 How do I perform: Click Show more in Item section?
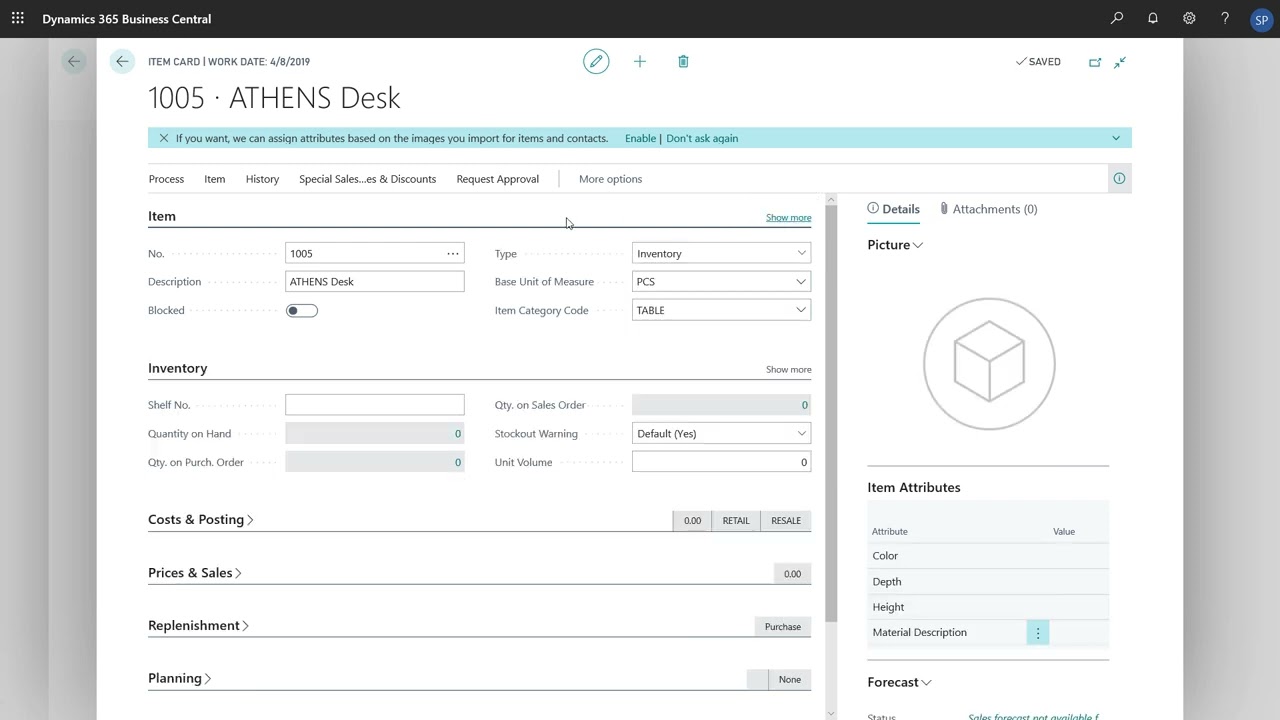click(788, 218)
